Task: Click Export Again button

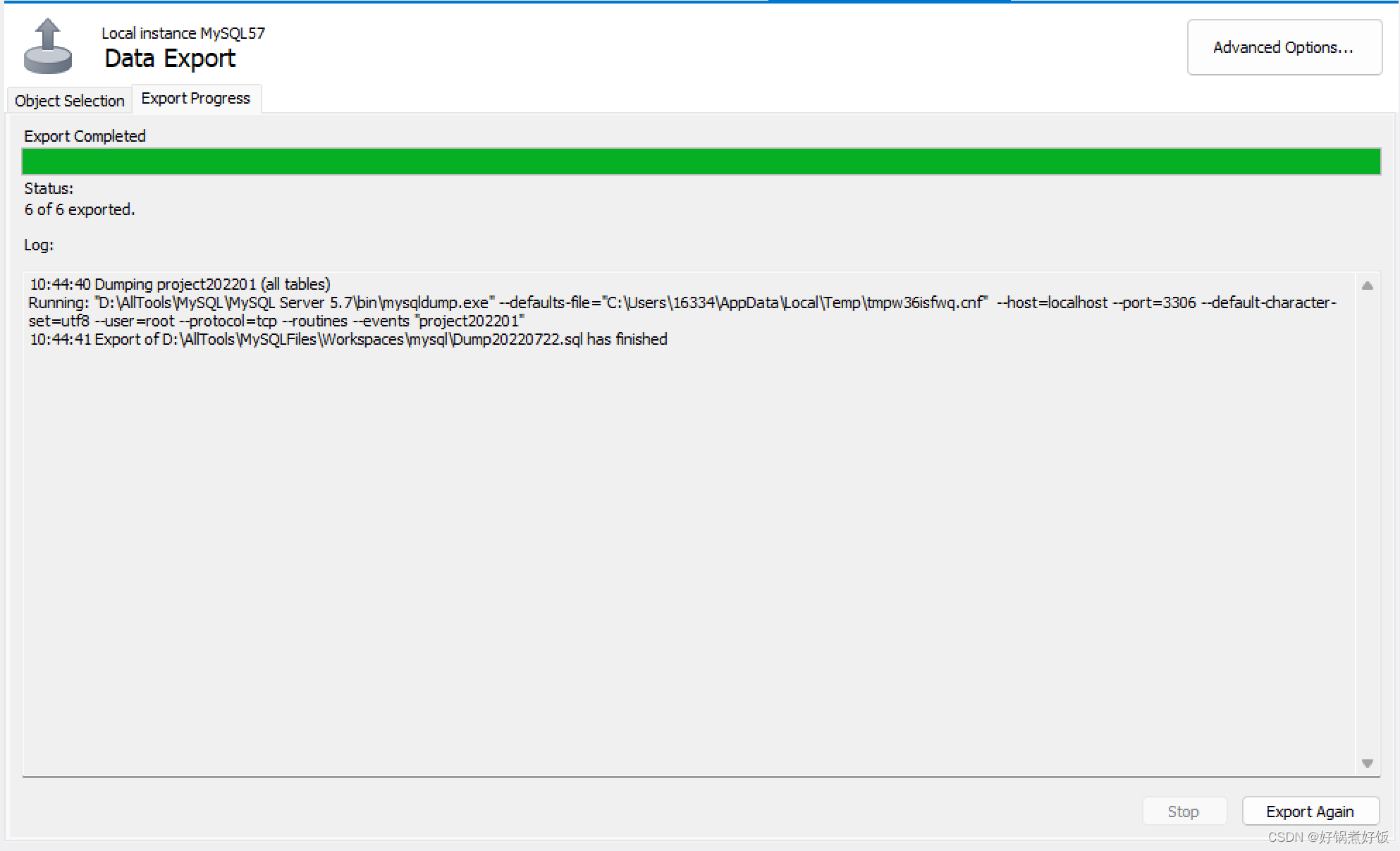Action: 1310,812
